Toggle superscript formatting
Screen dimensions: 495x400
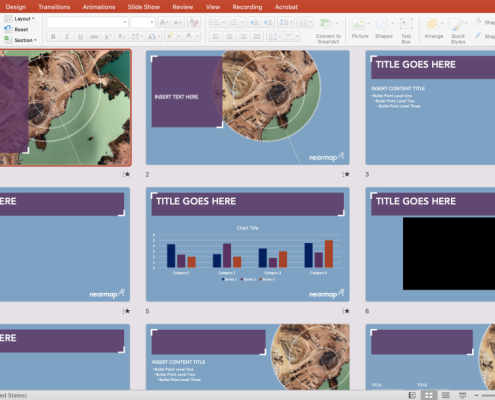107,36
